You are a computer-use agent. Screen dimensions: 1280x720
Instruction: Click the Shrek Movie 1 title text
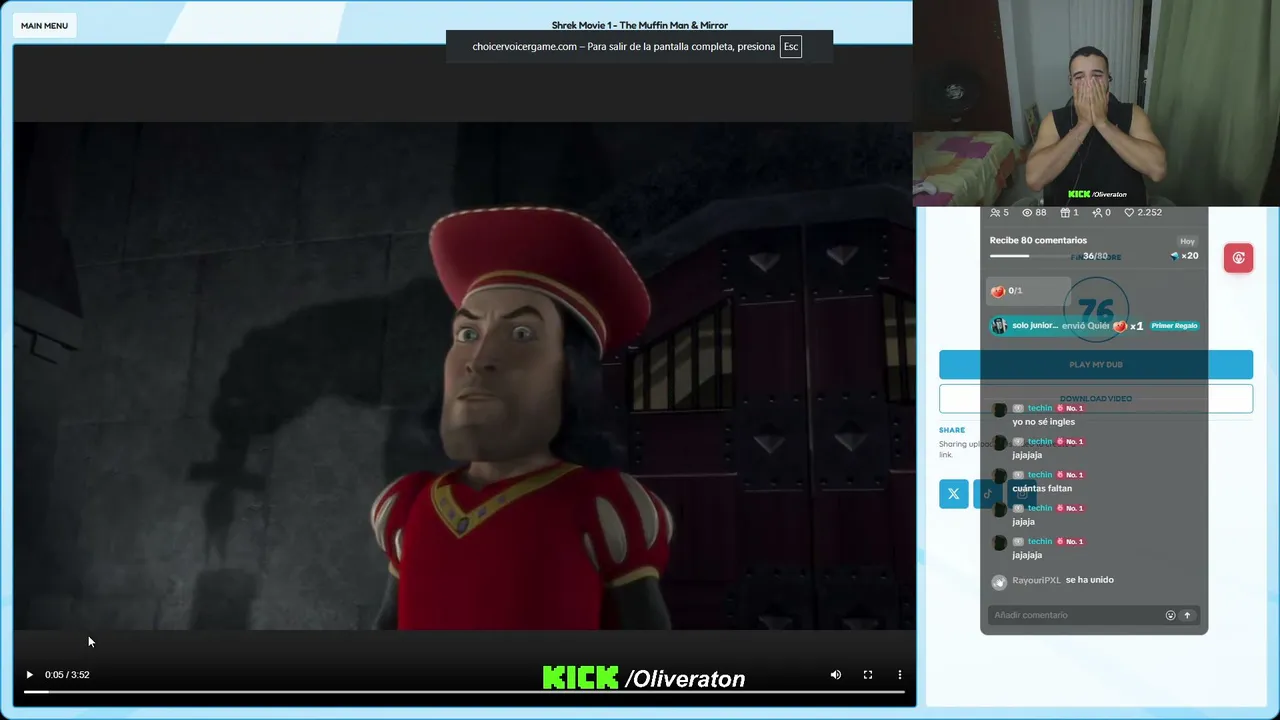[640, 25]
